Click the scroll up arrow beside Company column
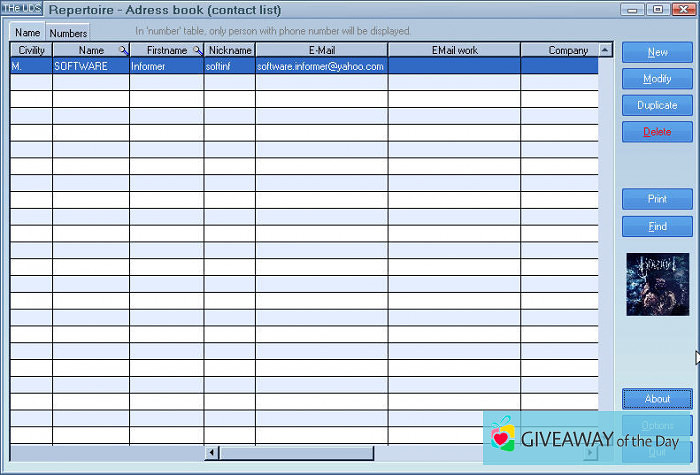This screenshot has height=475, width=700. tap(605, 49)
